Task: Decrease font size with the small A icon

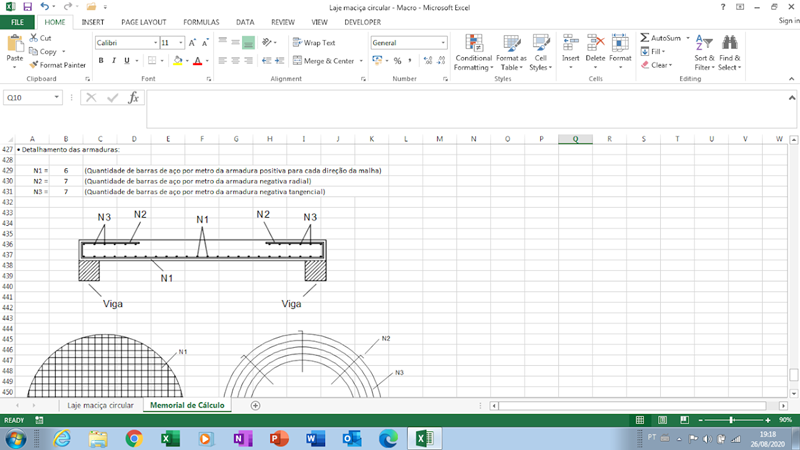Action: 205,43
